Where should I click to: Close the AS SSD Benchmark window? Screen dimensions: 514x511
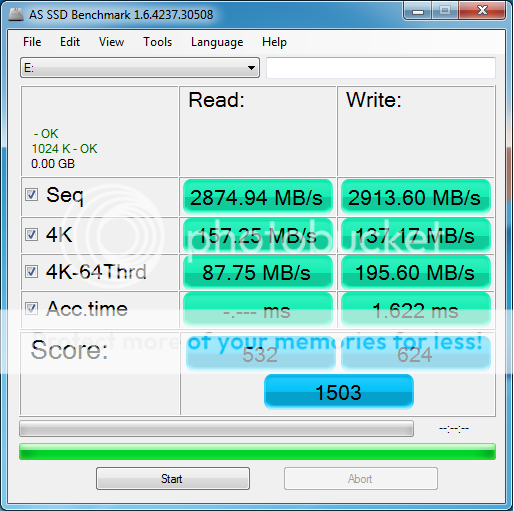pyautogui.click(x=482, y=11)
